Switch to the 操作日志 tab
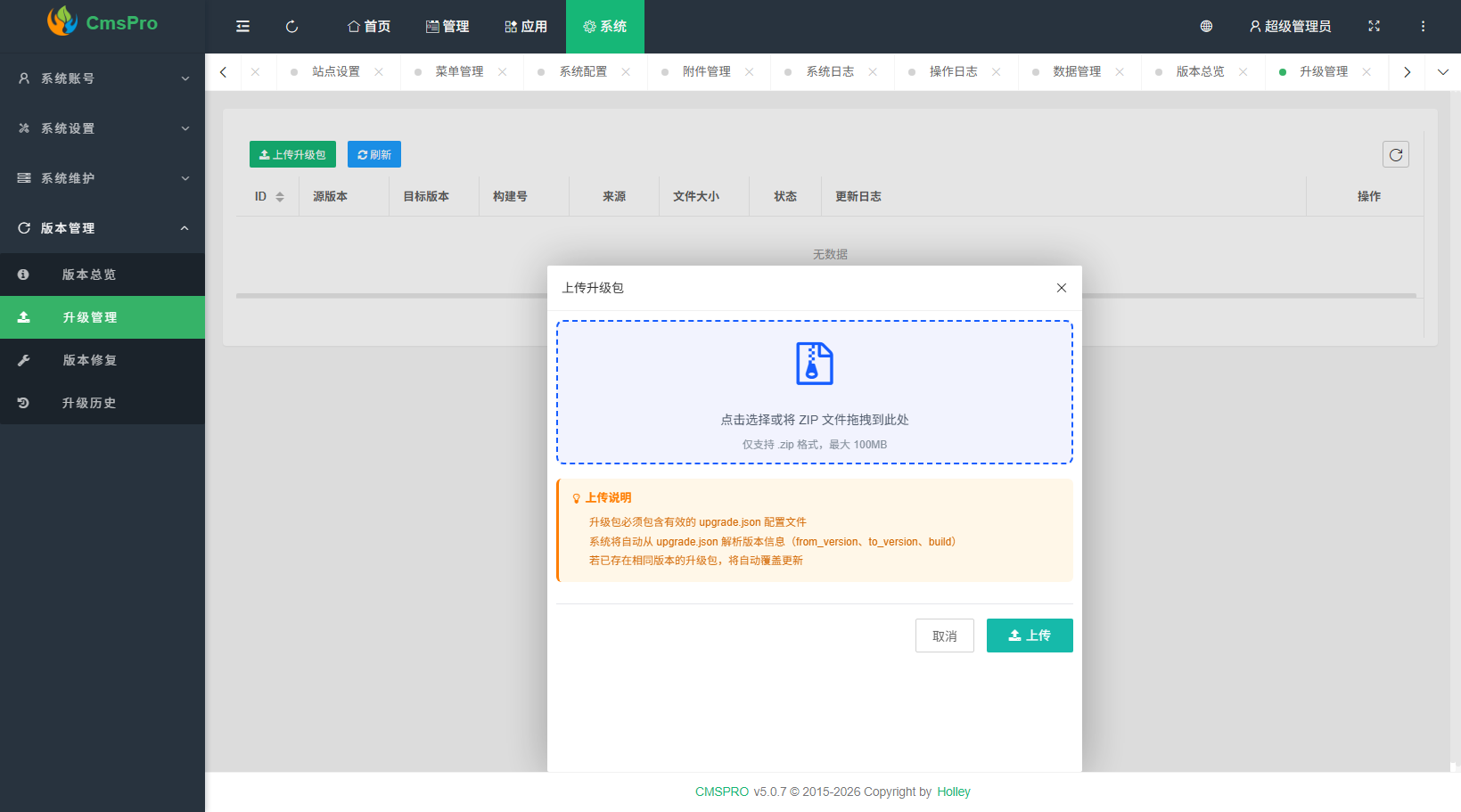This screenshot has width=1461, height=812. tap(954, 72)
